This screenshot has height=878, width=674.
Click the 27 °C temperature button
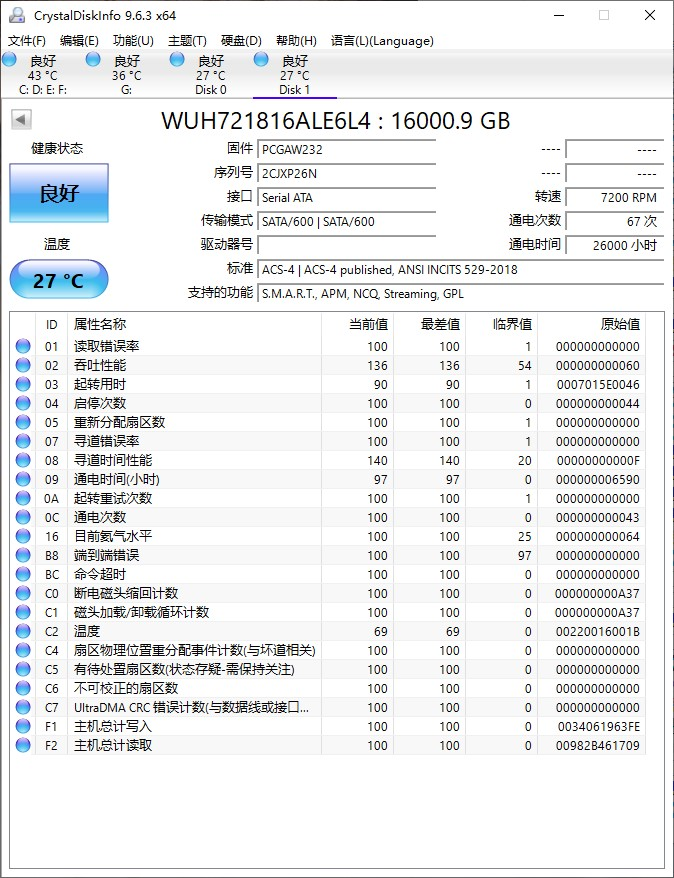[59, 279]
